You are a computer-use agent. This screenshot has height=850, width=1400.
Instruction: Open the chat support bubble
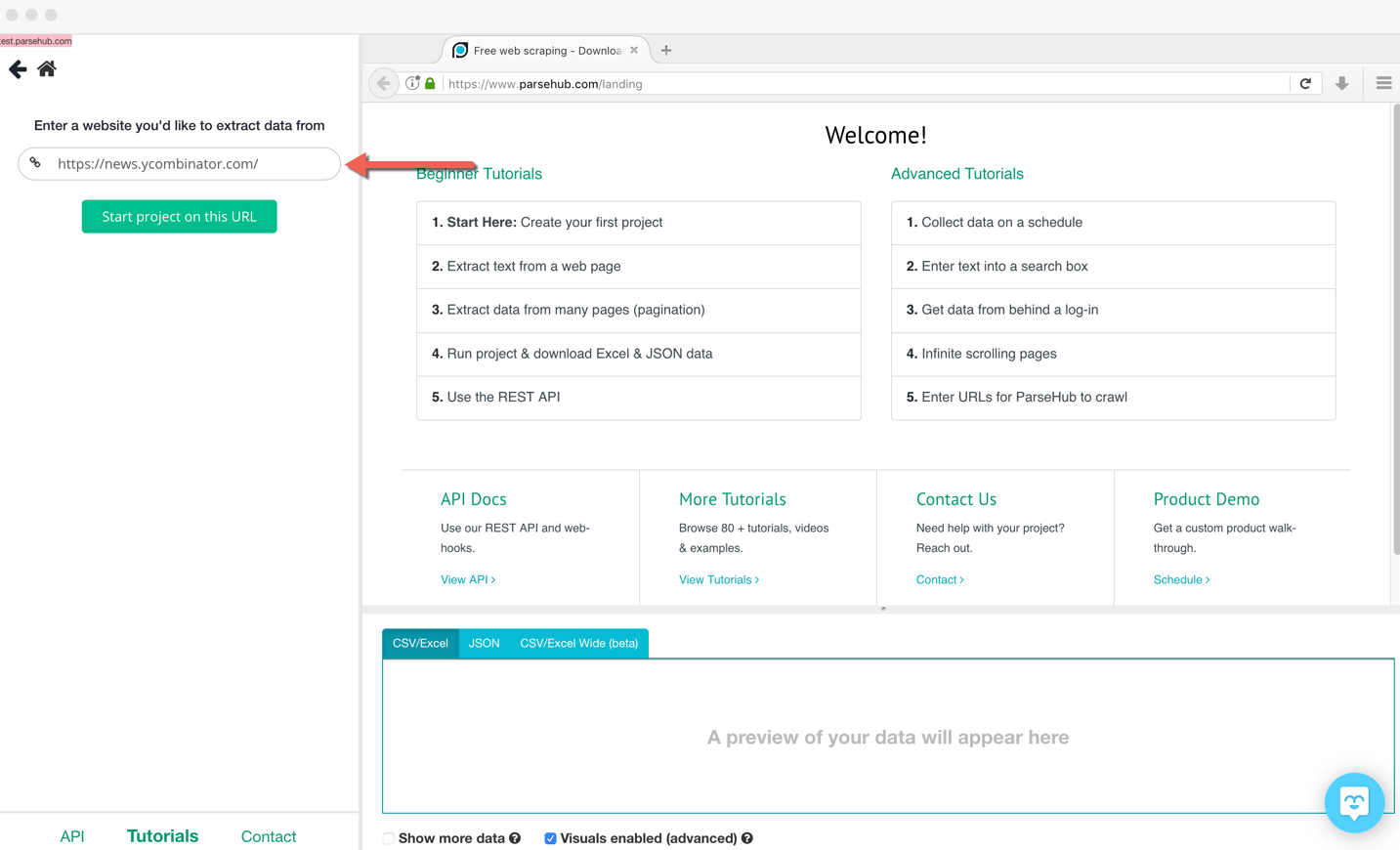(x=1354, y=803)
